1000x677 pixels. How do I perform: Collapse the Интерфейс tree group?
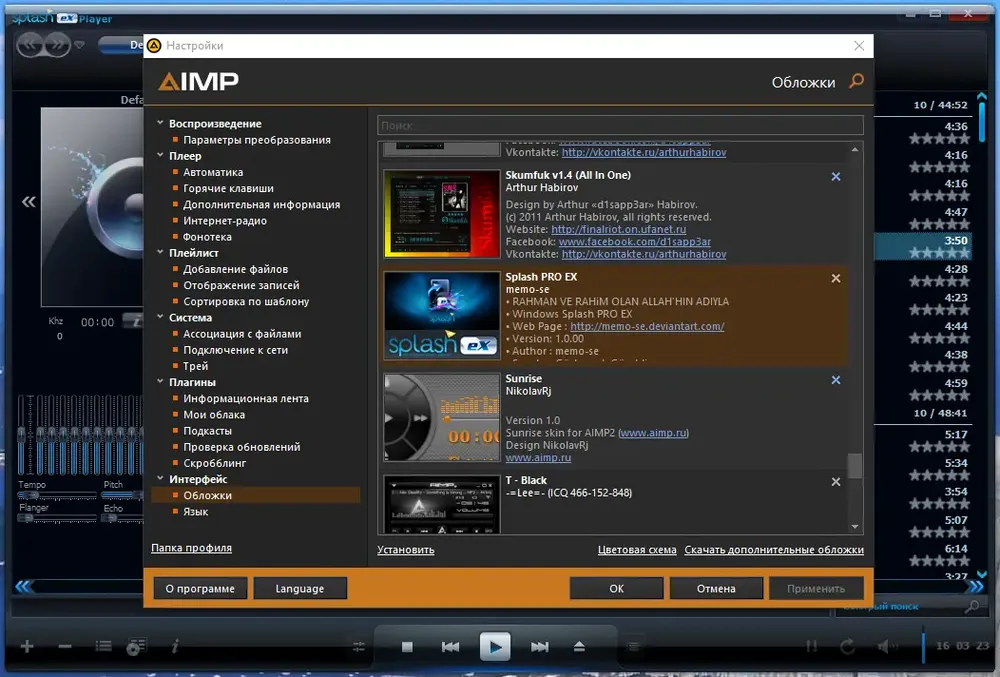coord(160,478)
